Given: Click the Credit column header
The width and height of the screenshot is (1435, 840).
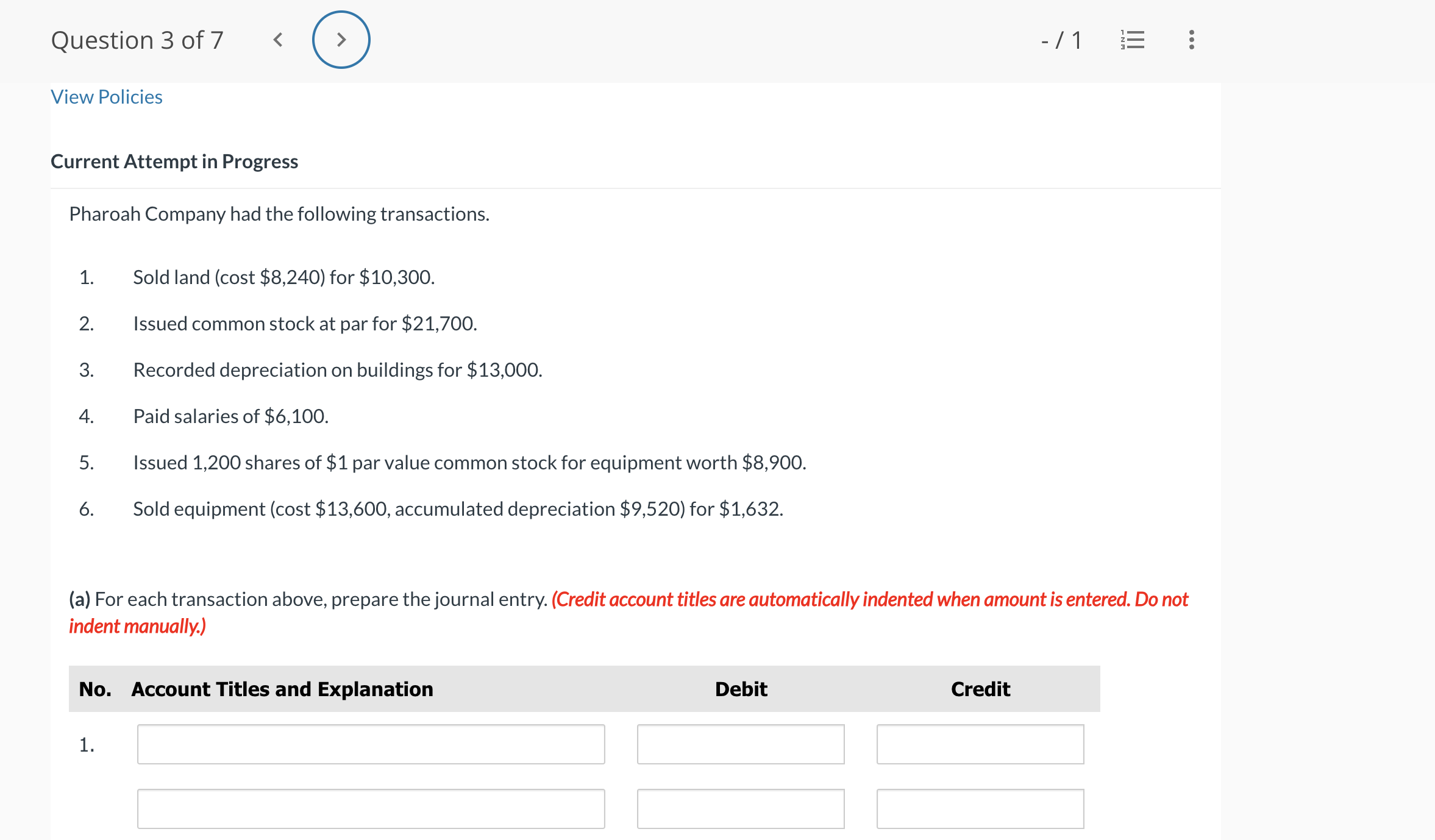Looking at the screenshot, I should (980, 689).
